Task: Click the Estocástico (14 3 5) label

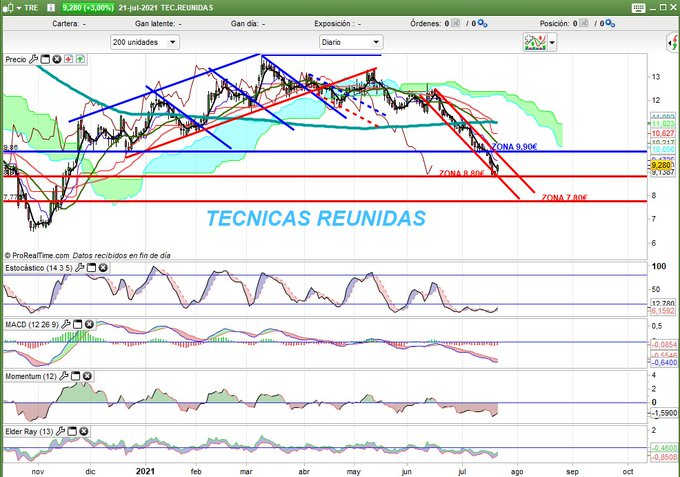Action: pyautogui.click(x=39, y=268)
